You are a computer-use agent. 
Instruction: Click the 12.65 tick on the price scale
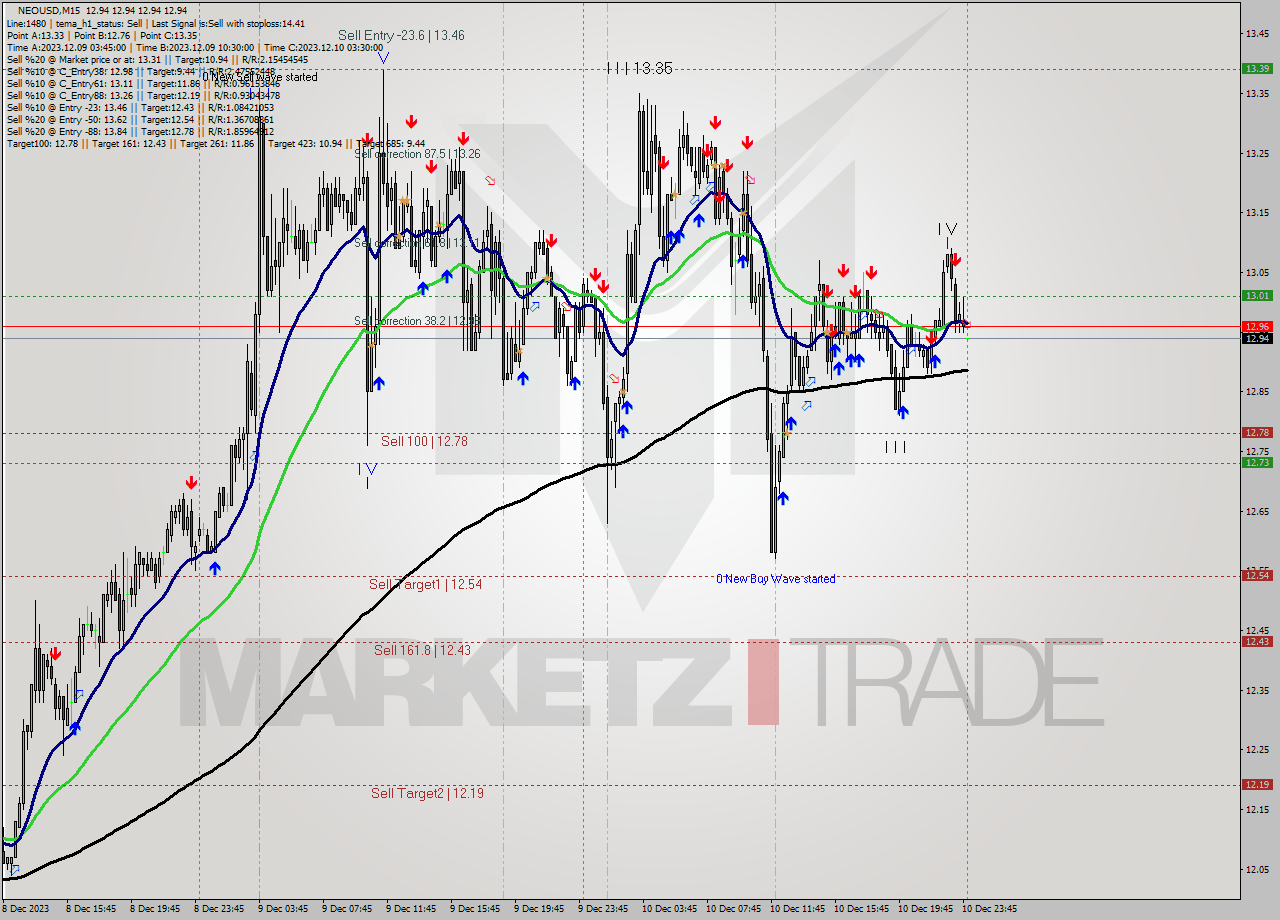pos(1257,511)
